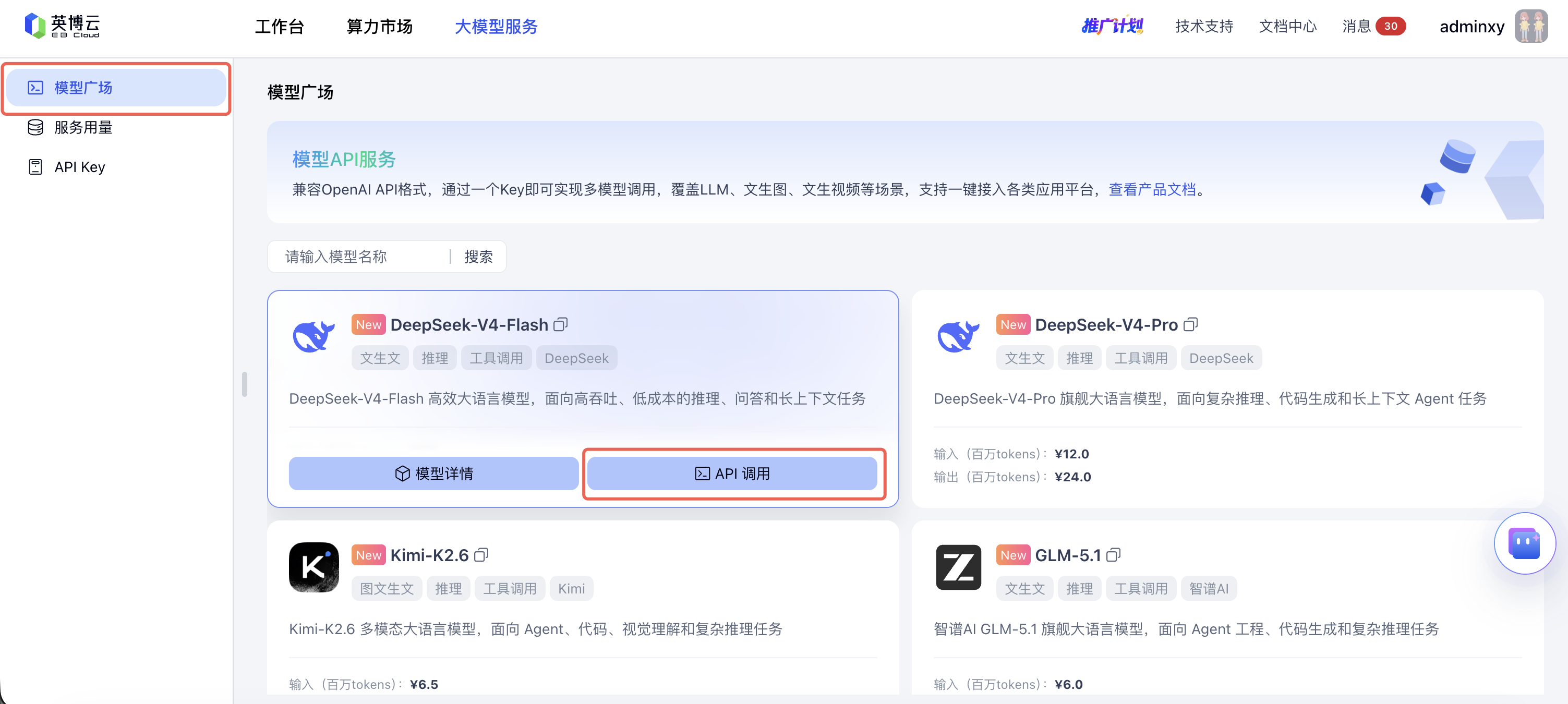Click the ¥24.0 output price
Screen dimensions: 1568x704
[x=1072, y=477]
